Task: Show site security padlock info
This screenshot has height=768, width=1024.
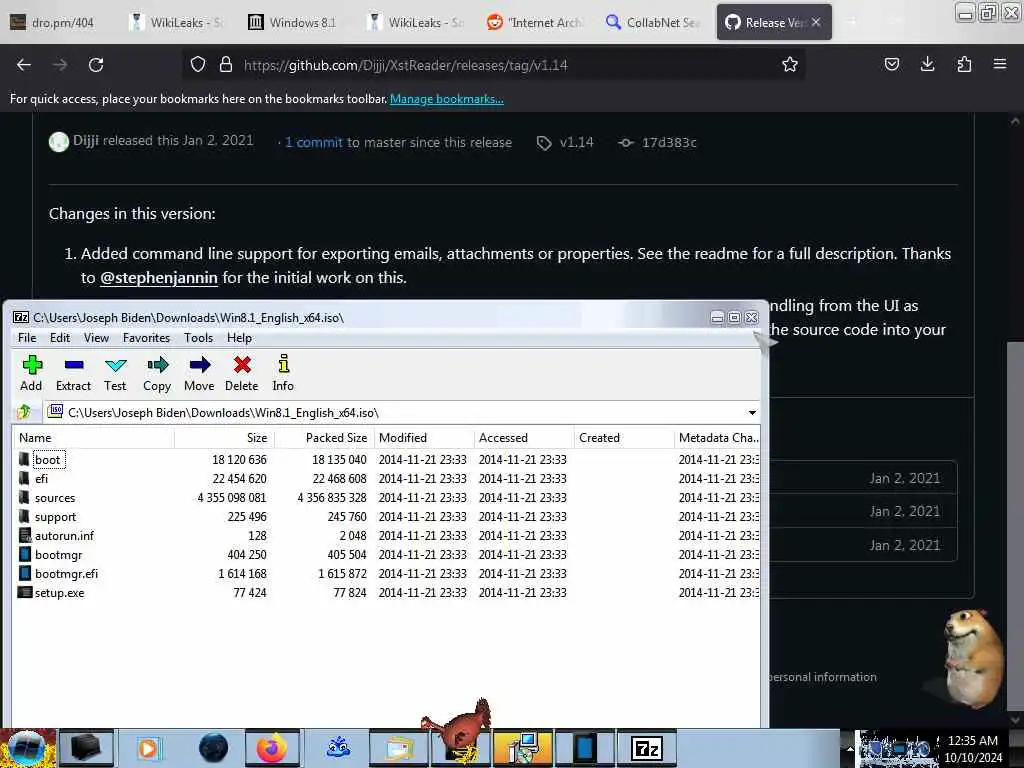Action: (226, 65)
